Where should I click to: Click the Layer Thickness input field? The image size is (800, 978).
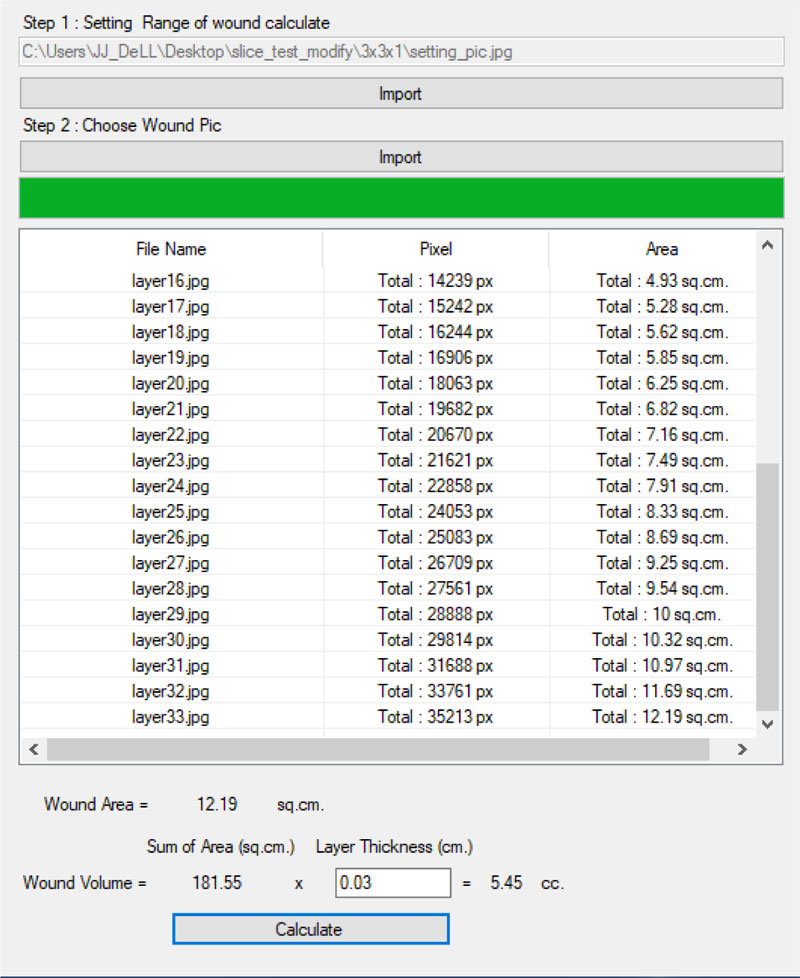coord(393,883)
